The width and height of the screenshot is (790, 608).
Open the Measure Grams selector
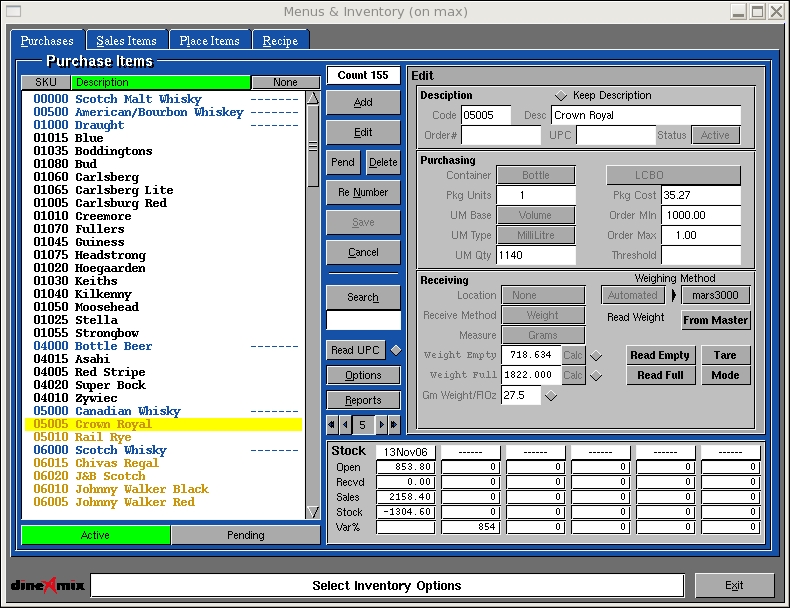point(543,335)
